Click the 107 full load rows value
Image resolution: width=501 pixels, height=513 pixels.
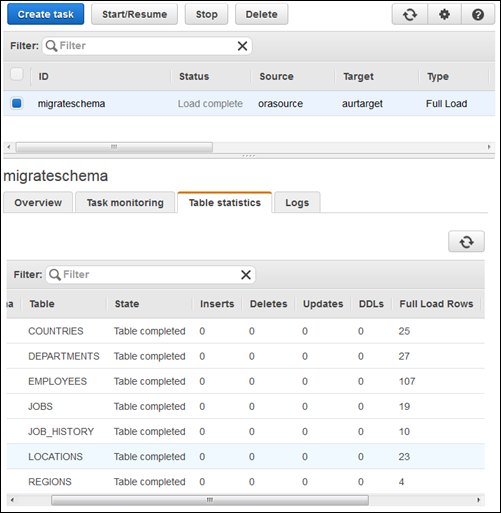coord(407,381)
